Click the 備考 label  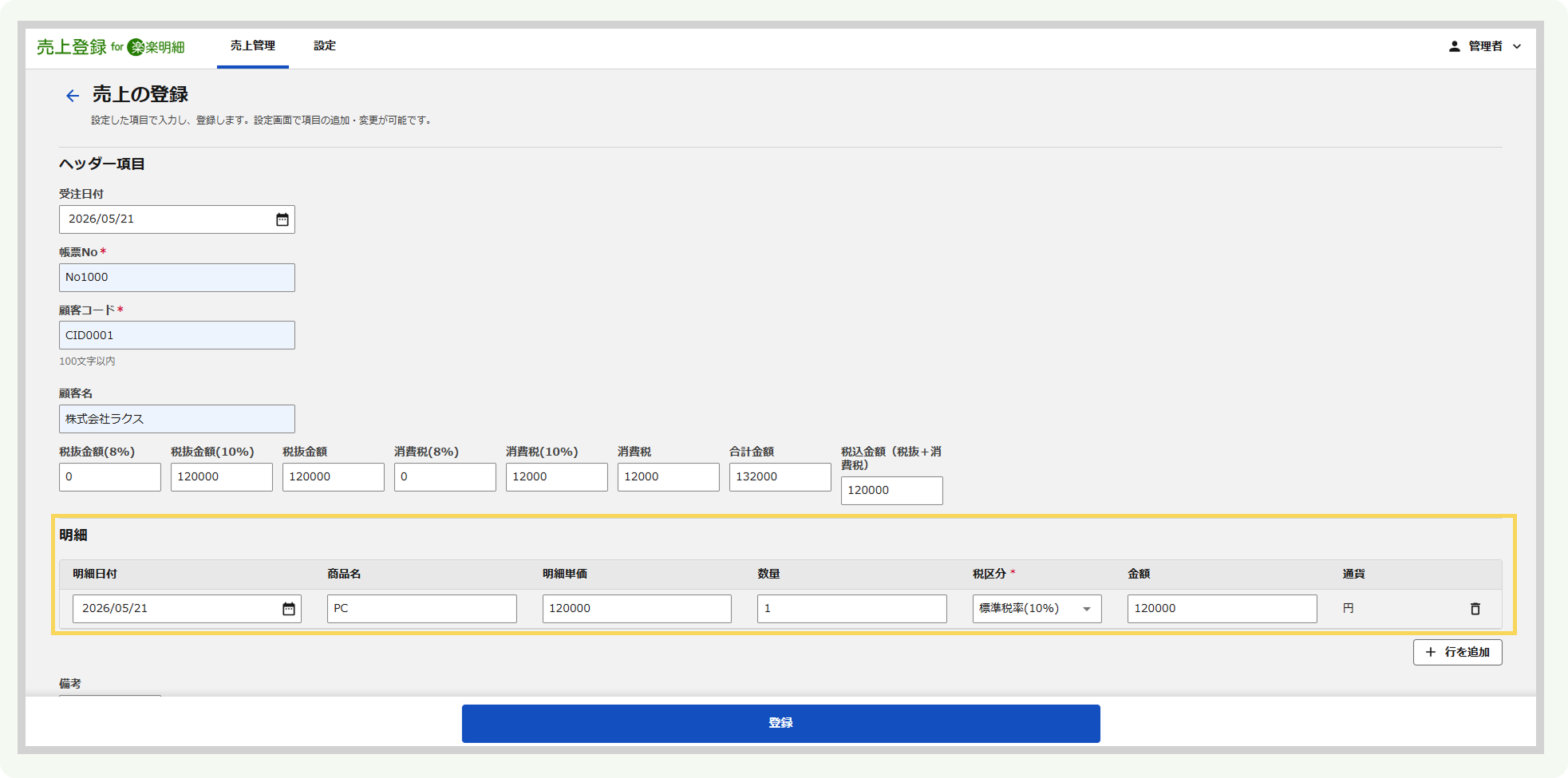pos(70,684)
